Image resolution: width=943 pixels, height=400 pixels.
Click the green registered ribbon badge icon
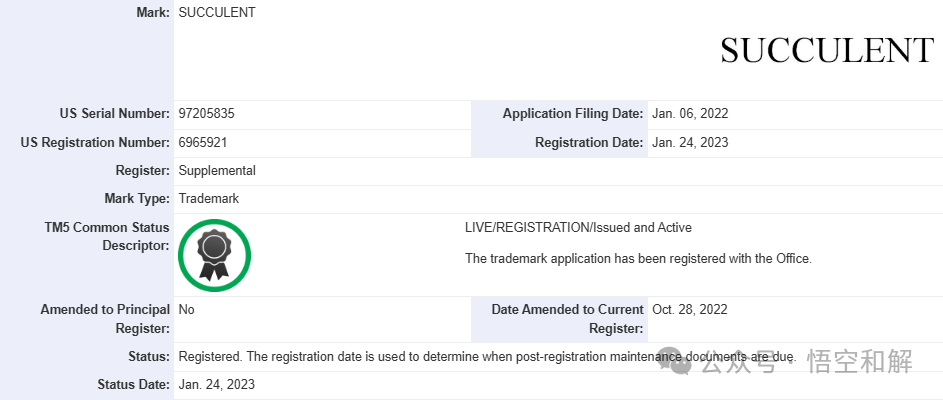214,255
